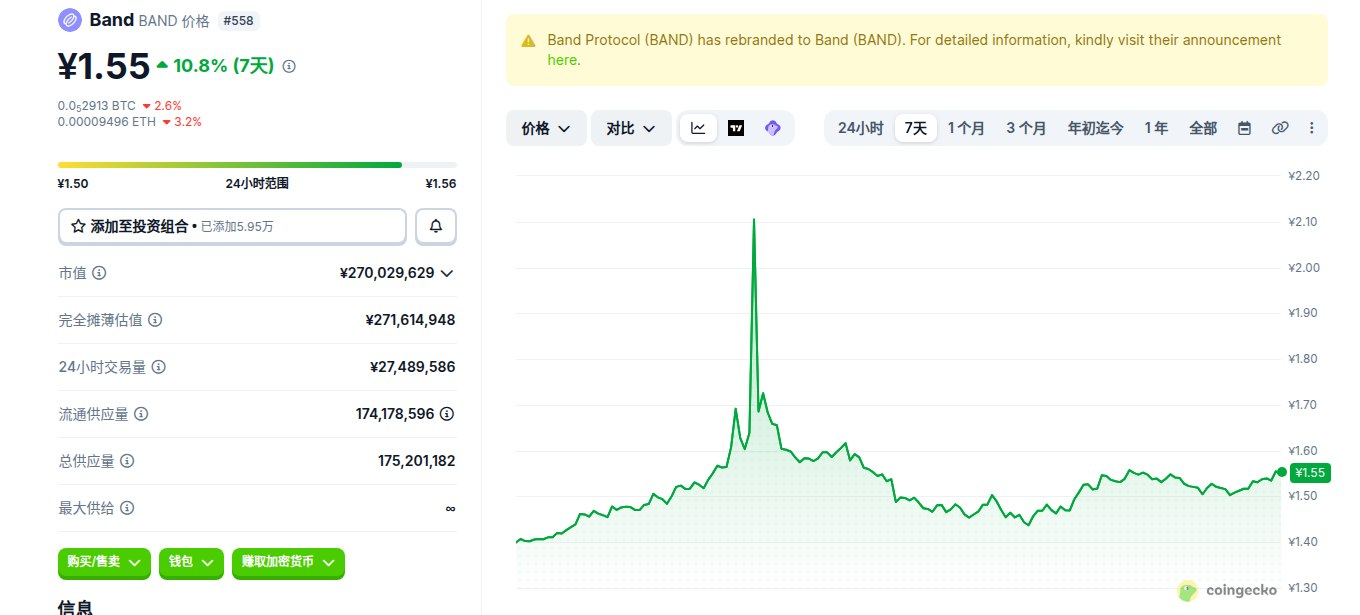Open the 赚取加密货币 dropdown
Viewport: 1360px width, 615px height.
pyautogui.click(x=288, y=563)
